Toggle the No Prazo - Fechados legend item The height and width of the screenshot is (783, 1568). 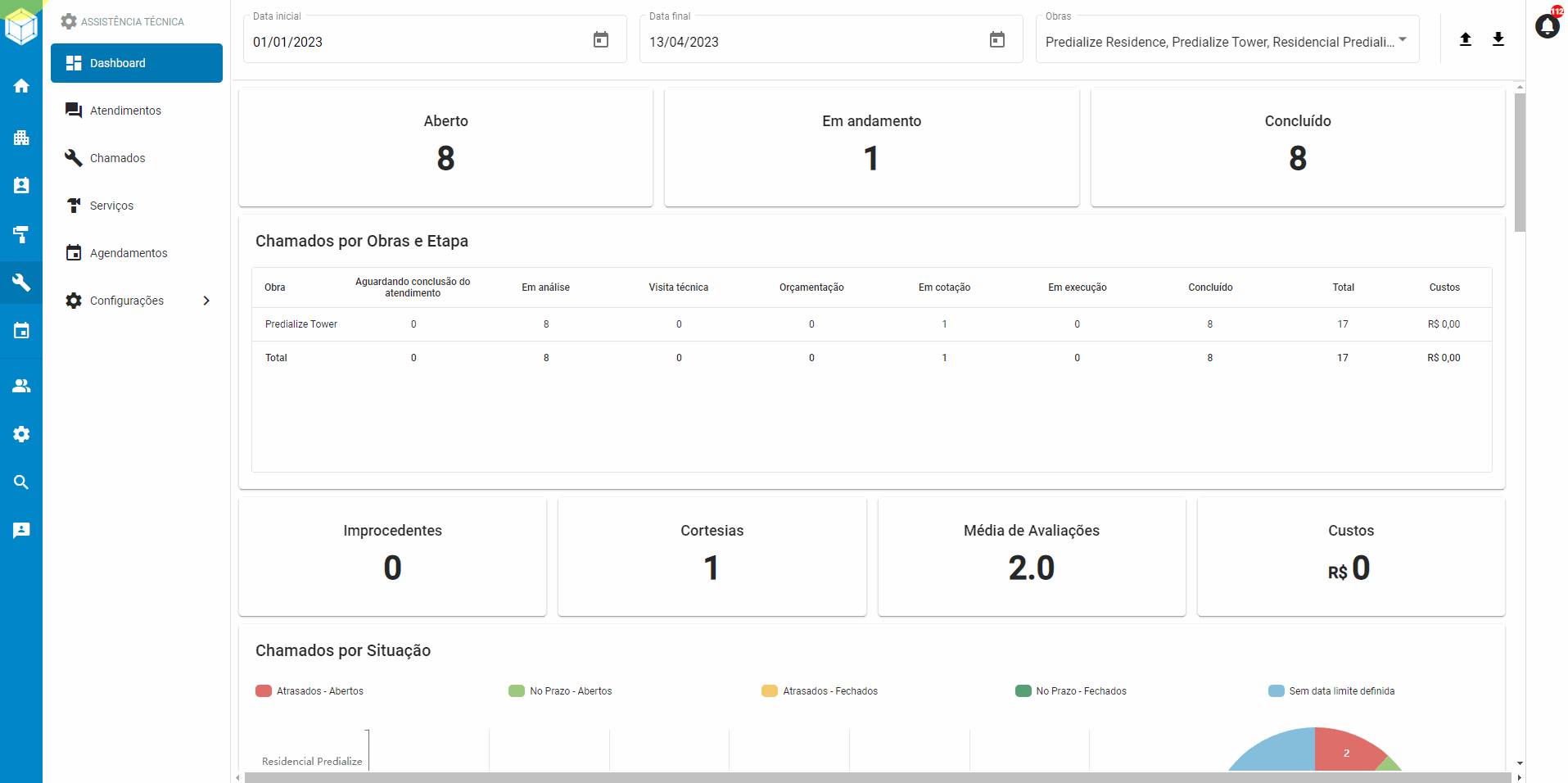pyautogui.click(x=1071, y=690)
